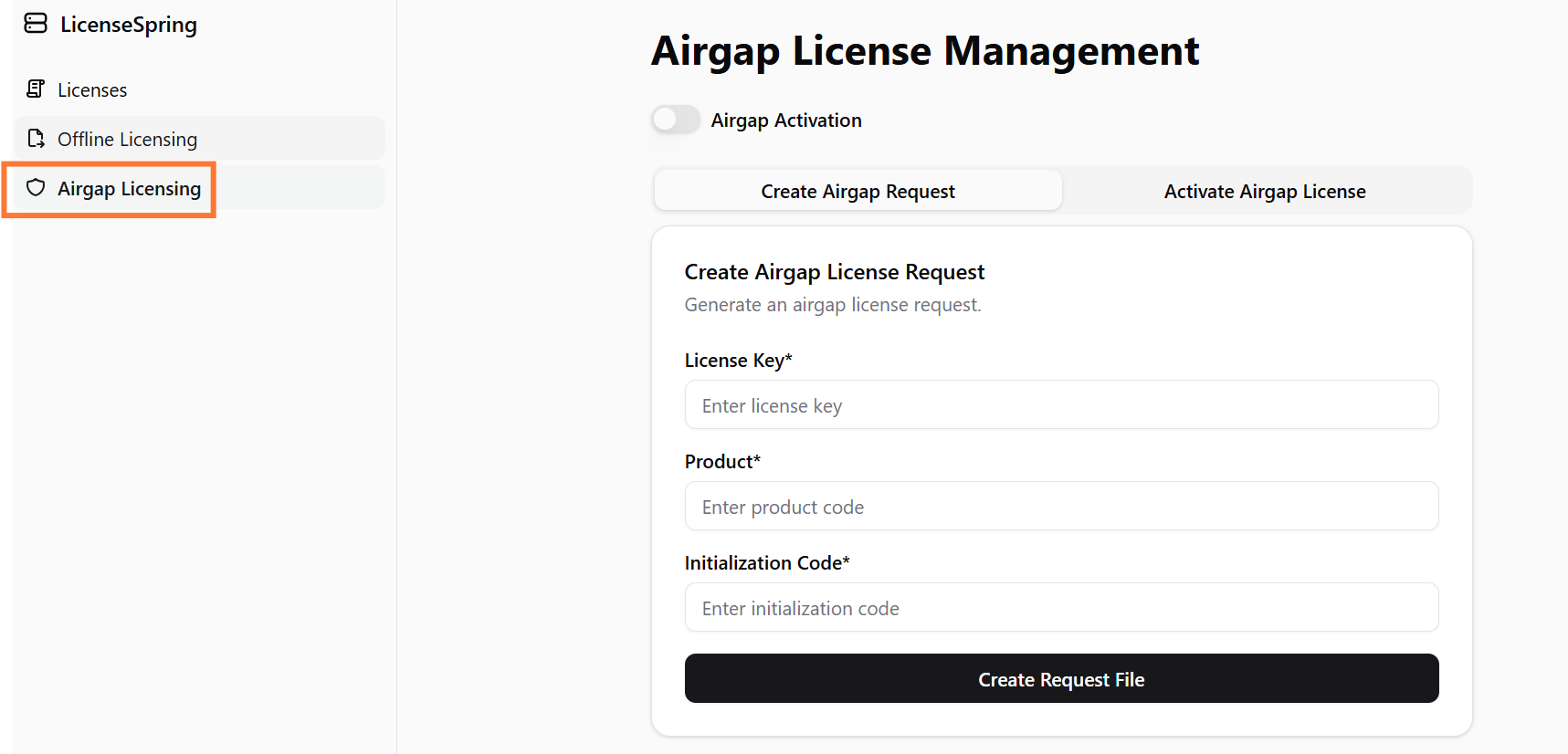
Task: Click the Airgap Licensing shield icon
Action: click(36, 188)
